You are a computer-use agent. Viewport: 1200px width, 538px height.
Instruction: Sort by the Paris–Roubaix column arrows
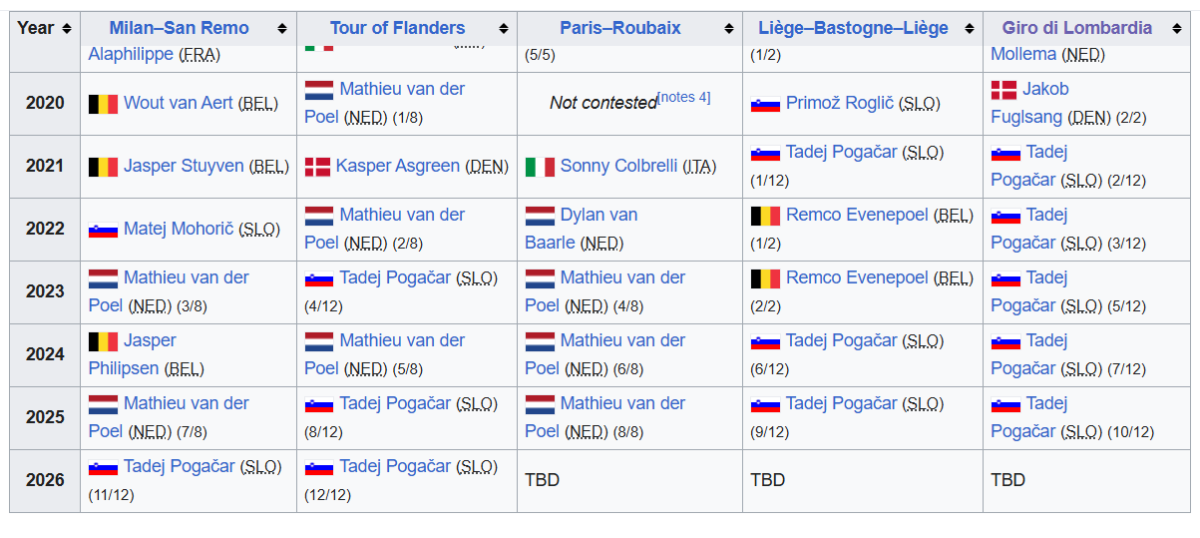[727, 29]
